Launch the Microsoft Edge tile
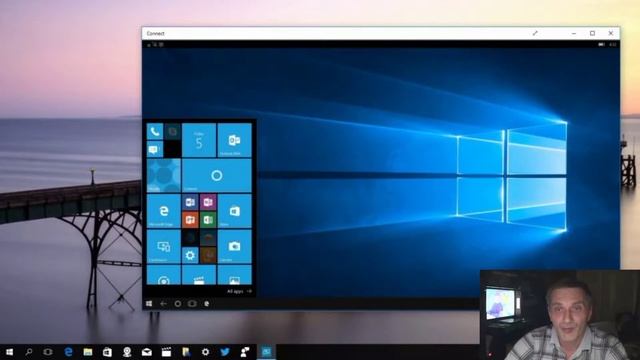This screenshot has height=360, width=640. pyautogui.click(x=164, y=211)
